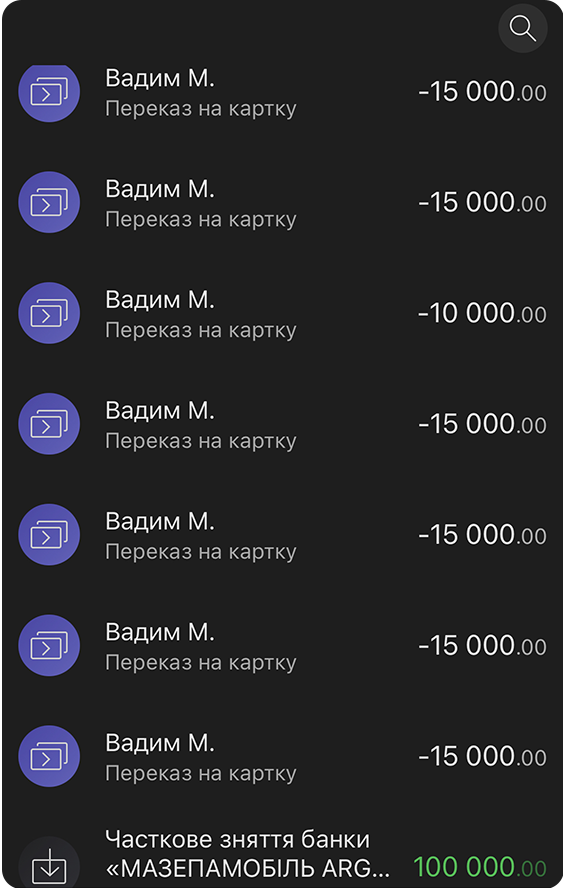Tap Переказ на картку under the third Вадим М.
This screenshot has width=563, height=888.
pos(201,330)
